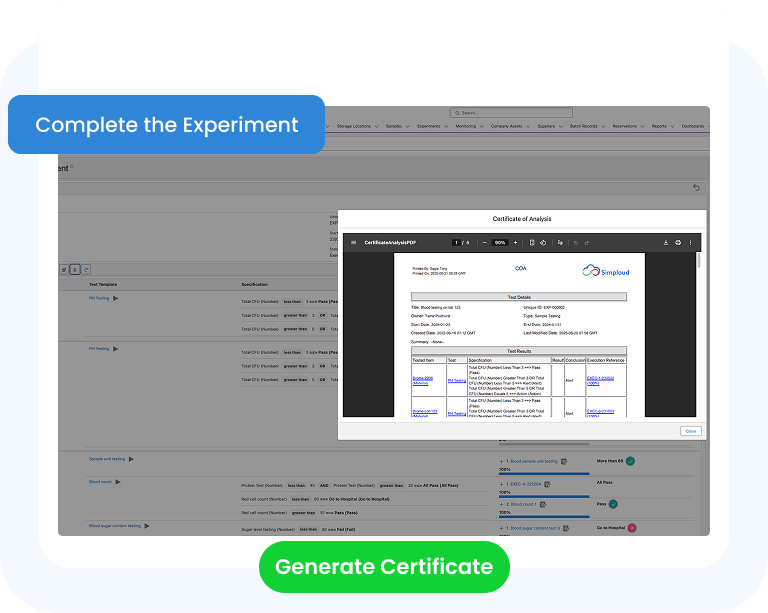Select the draw annotation tool in PDF toolbar
Viewport: 768px width, 613px height.
[560, 242]
